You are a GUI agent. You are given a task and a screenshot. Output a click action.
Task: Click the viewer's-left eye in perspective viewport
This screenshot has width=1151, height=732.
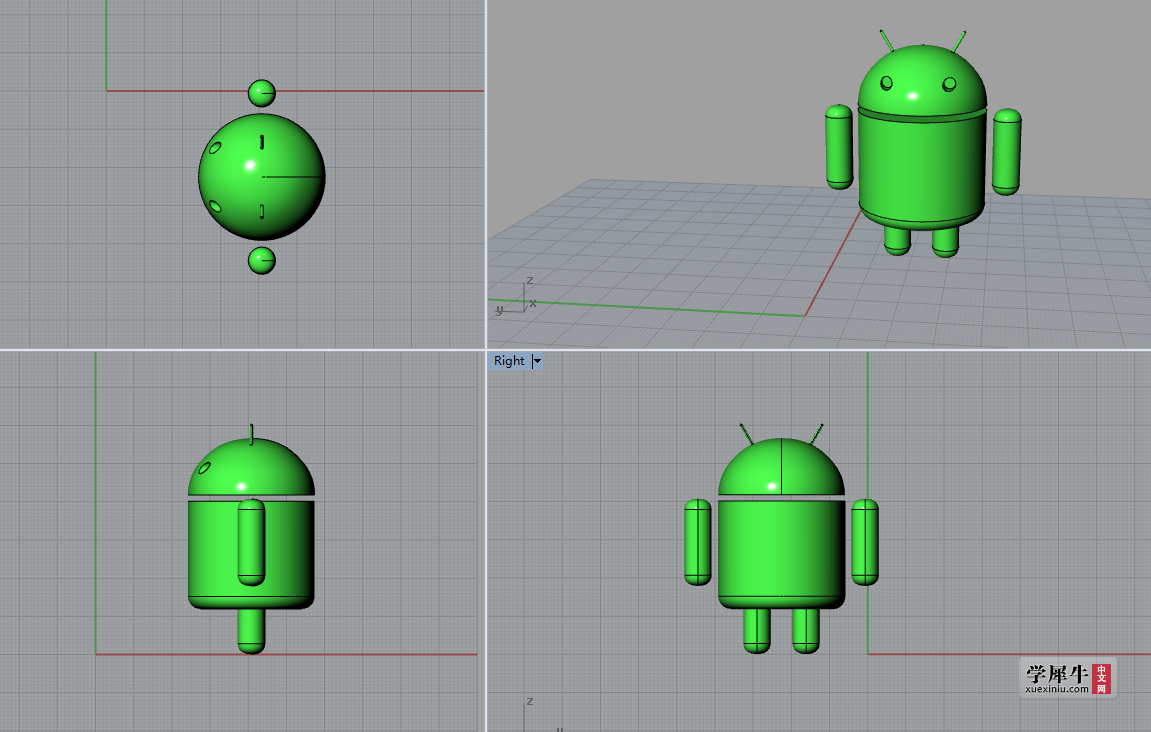pos(887,83)
